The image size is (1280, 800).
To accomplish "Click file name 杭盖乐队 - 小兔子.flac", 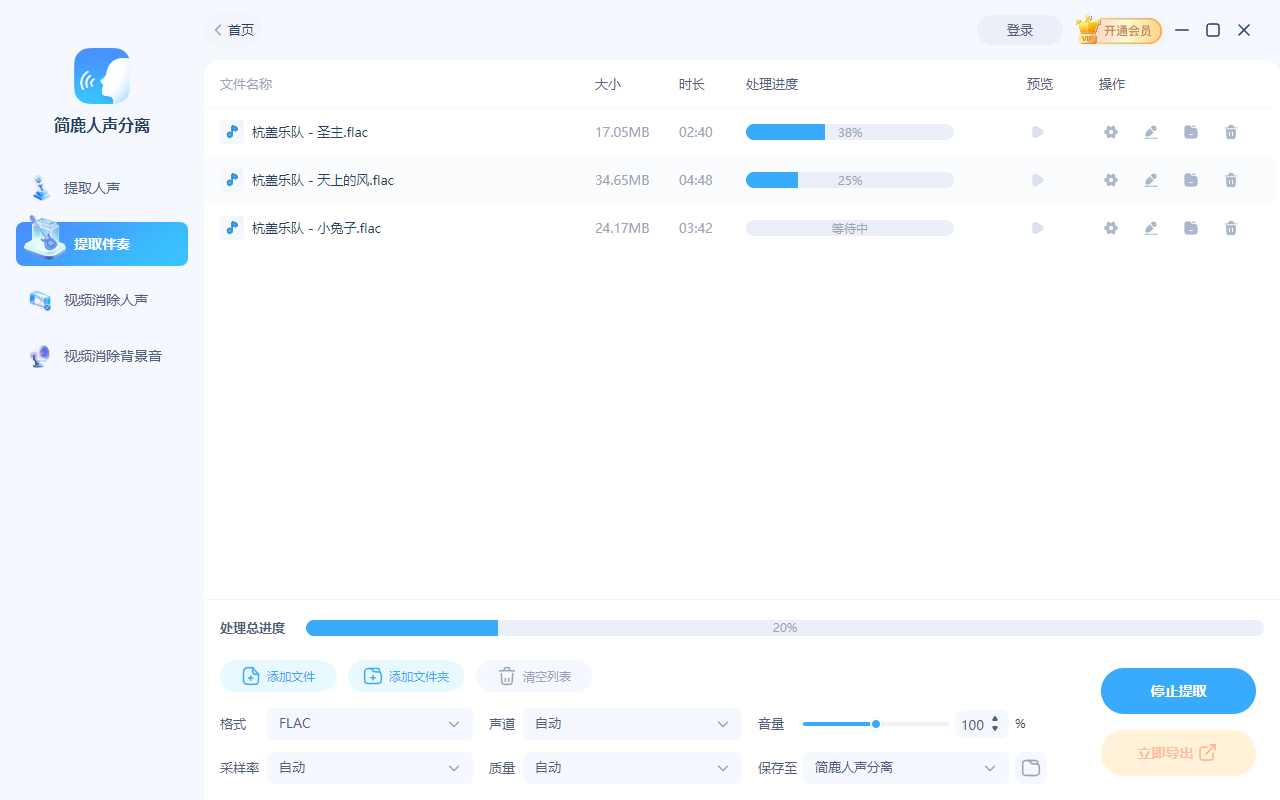I will pos(316,228).
